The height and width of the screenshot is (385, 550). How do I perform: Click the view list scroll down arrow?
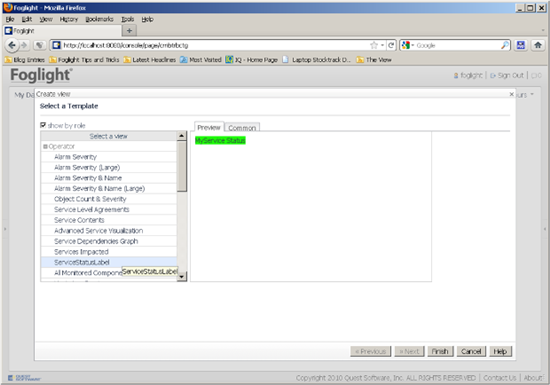(182, 277)
